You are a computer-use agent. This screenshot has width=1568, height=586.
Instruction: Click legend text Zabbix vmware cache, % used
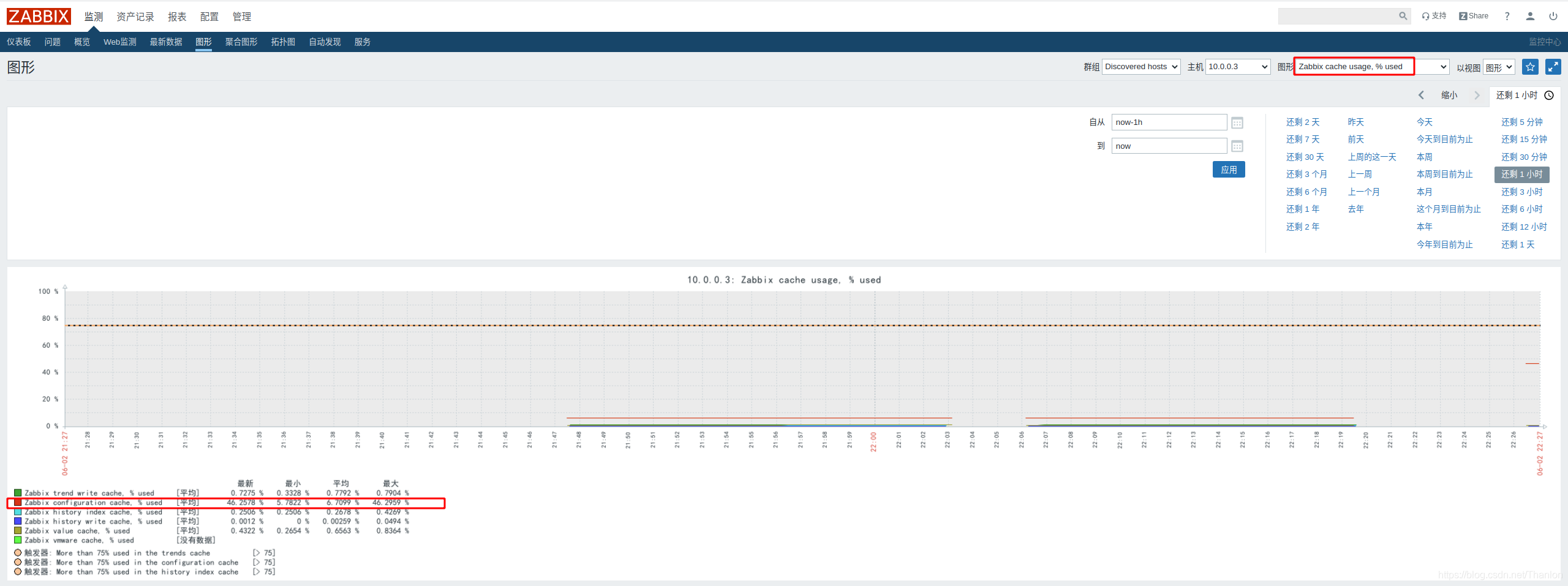click(x=79, y=541)
